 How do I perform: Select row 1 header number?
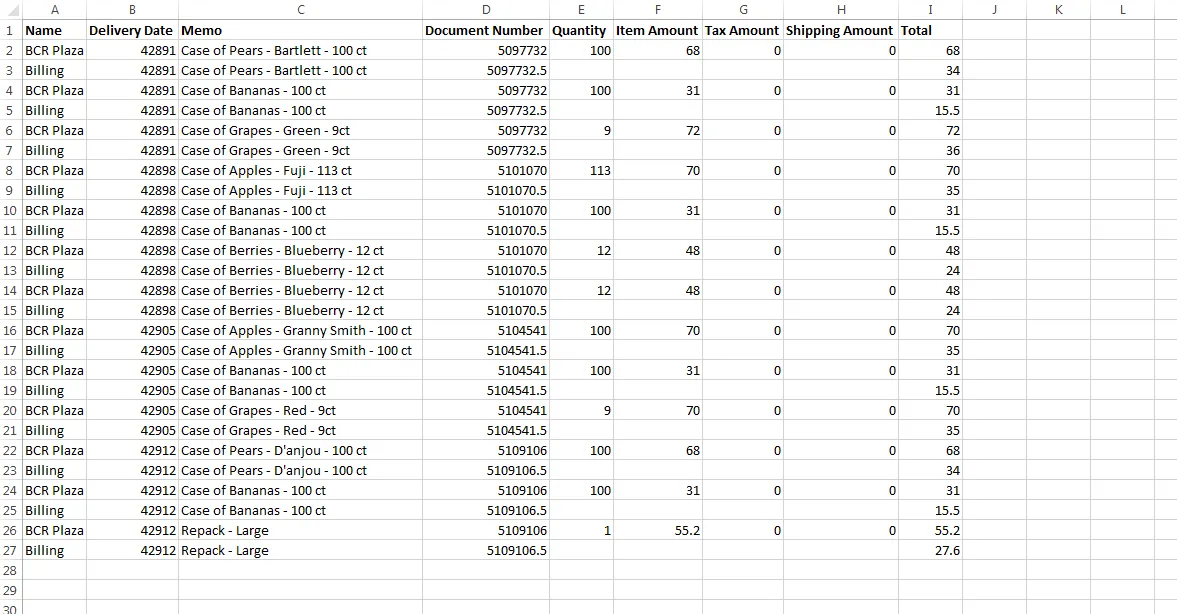(10, 31)
